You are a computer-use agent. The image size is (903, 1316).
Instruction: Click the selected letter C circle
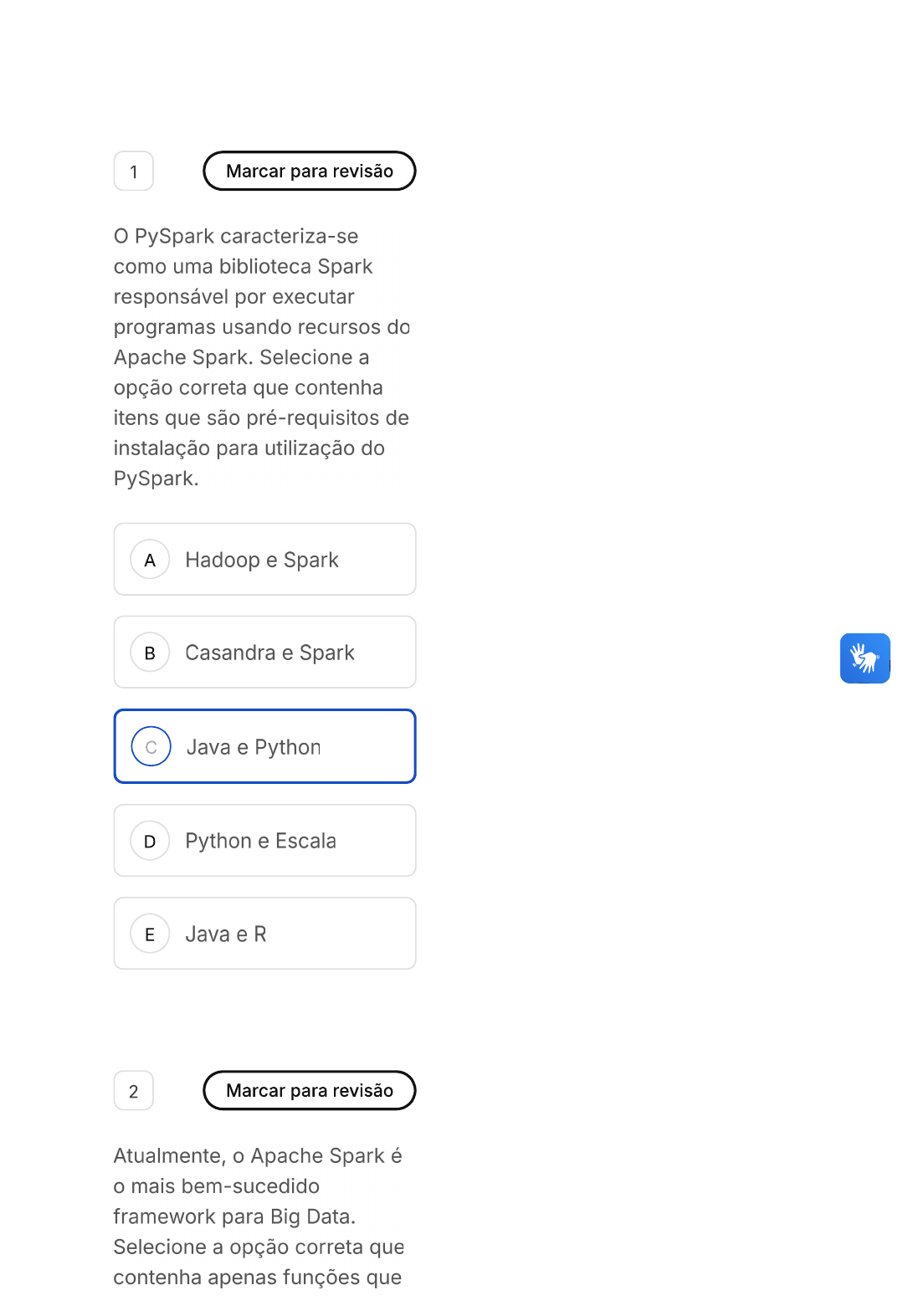click(151, 747)
